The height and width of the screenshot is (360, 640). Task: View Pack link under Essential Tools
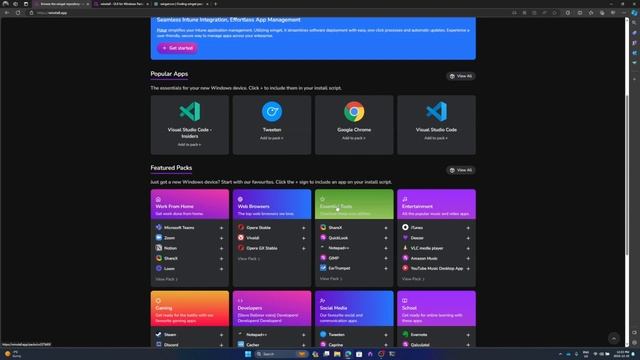(x=331, y=279)
